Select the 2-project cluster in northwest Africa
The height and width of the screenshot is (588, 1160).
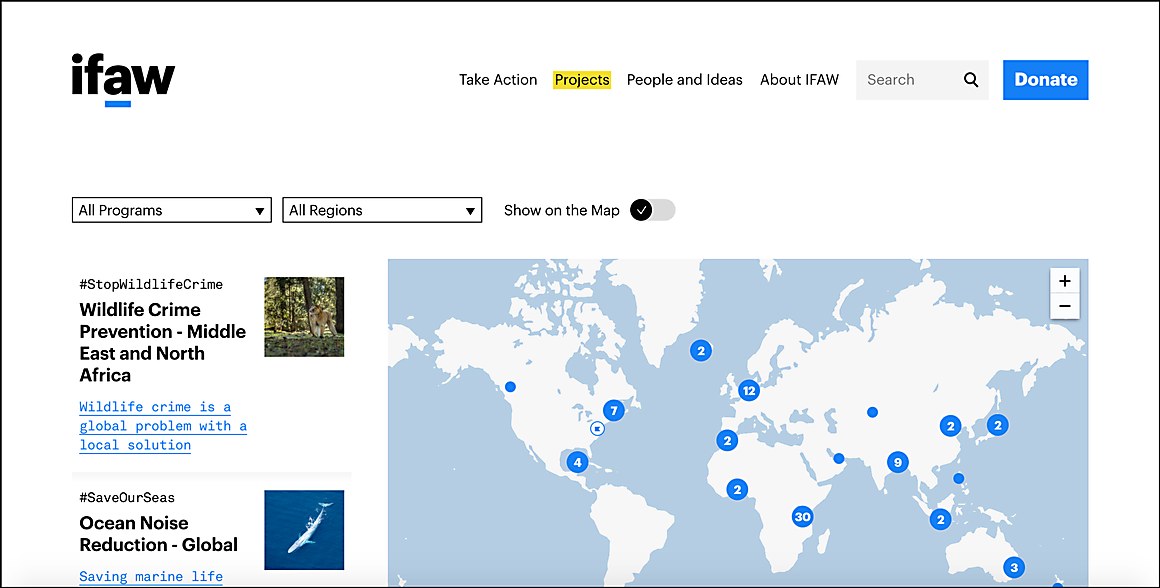(727, 441)
